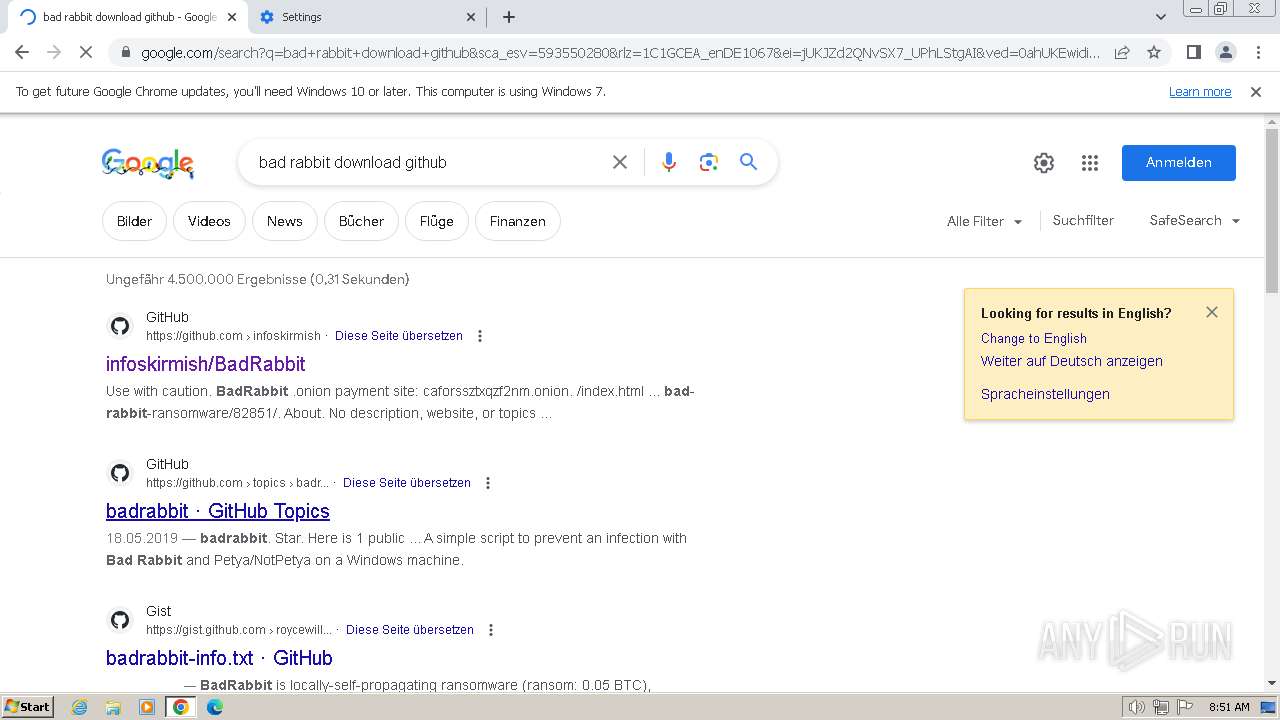The image size is (1280, 720).
Task: Start voice search with microphone icon
Action: pyautogui.click(x=669, y=162)
